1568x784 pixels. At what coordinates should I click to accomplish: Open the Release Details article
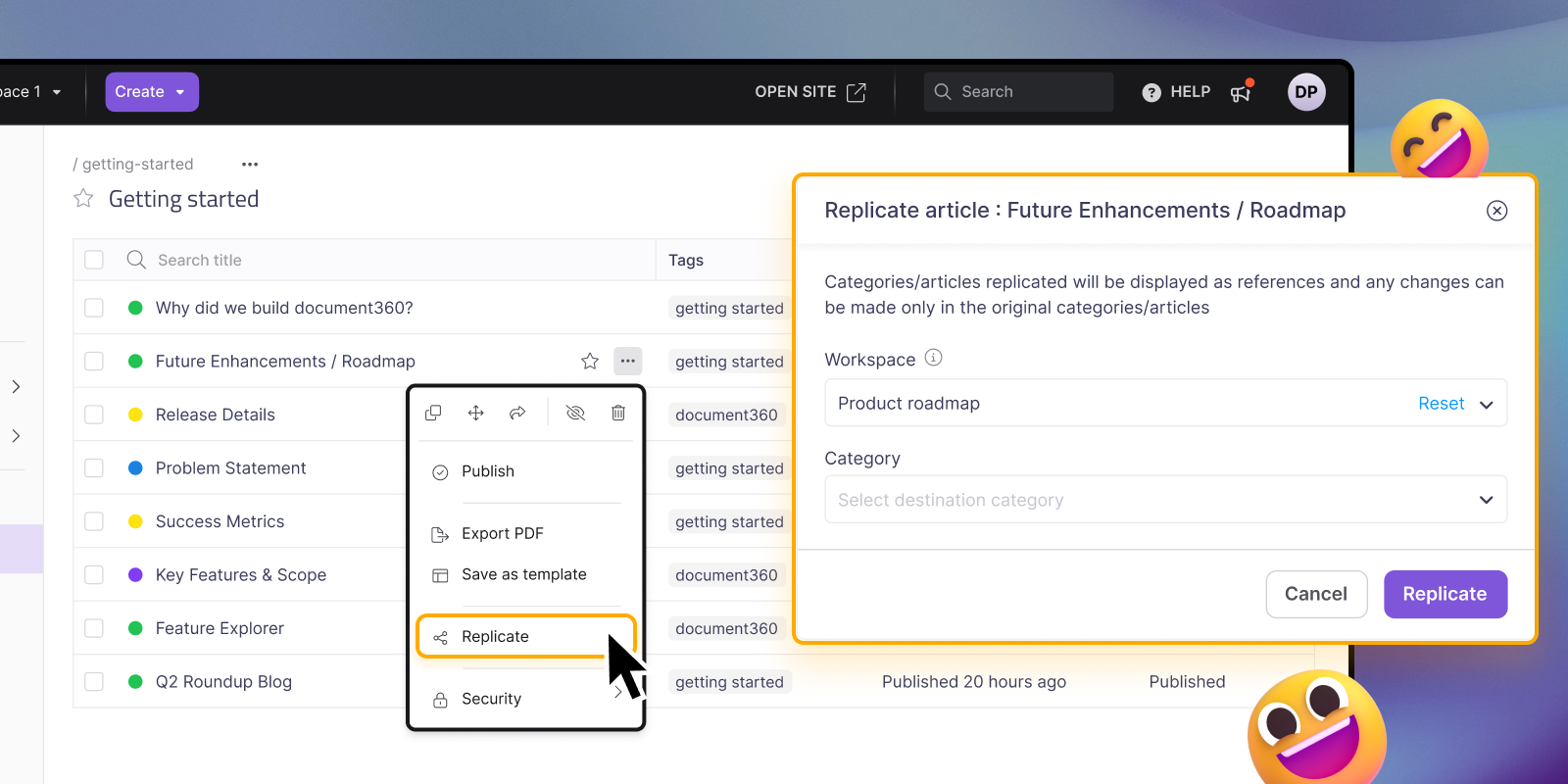tap(216, 415)
